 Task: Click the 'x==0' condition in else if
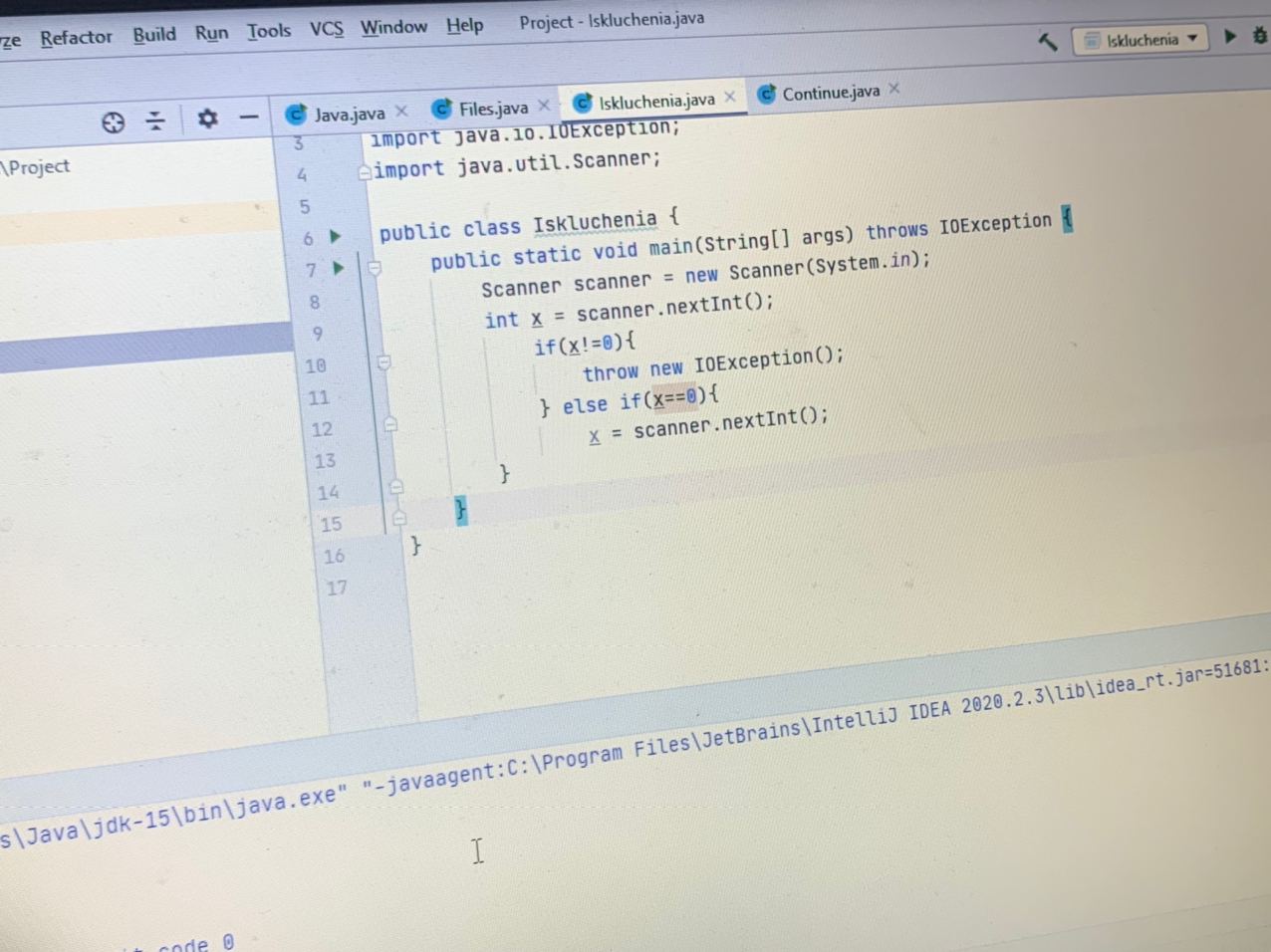pyautogui.click(x=676, y=399)
